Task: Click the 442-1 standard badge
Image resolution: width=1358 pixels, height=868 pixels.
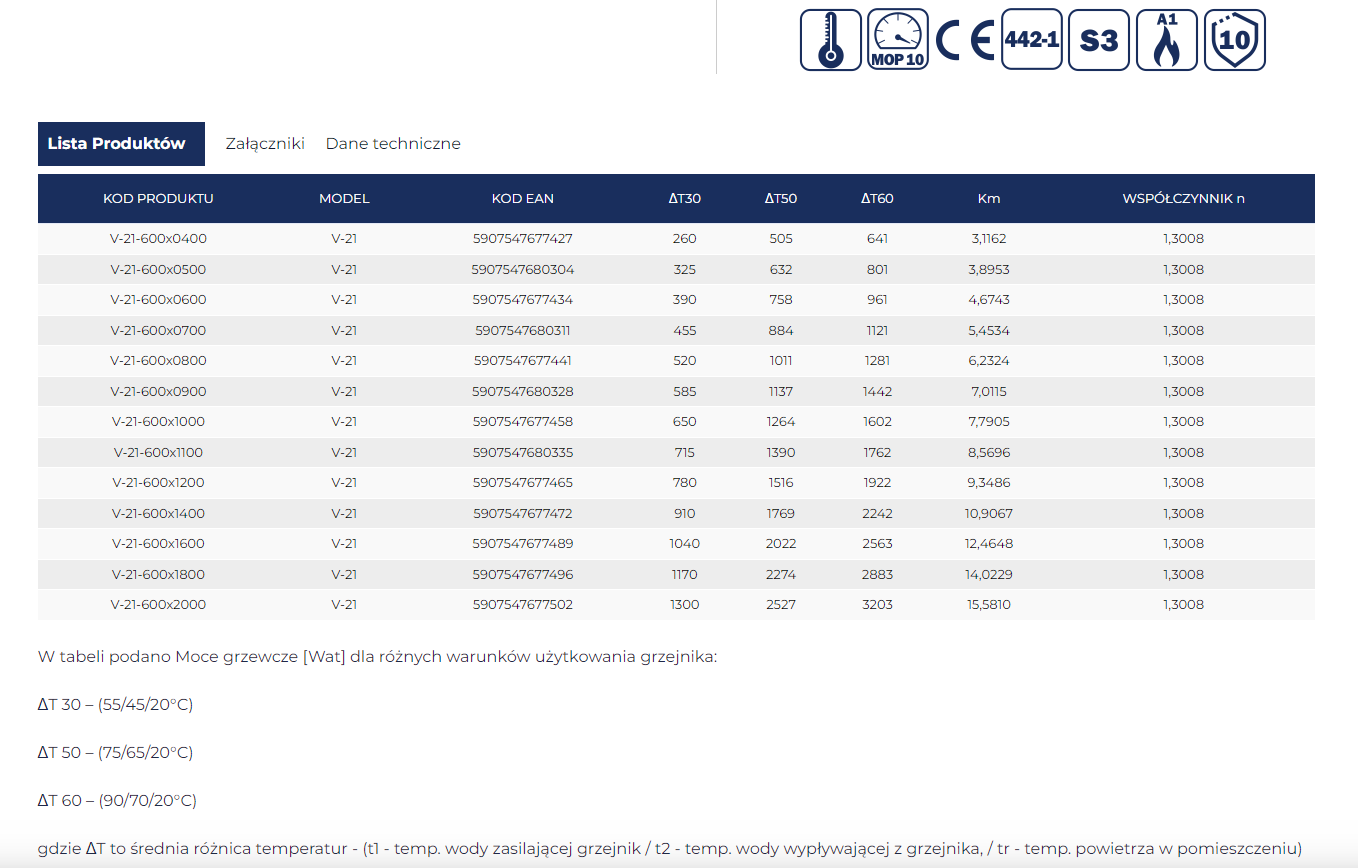Action: 1031,40
